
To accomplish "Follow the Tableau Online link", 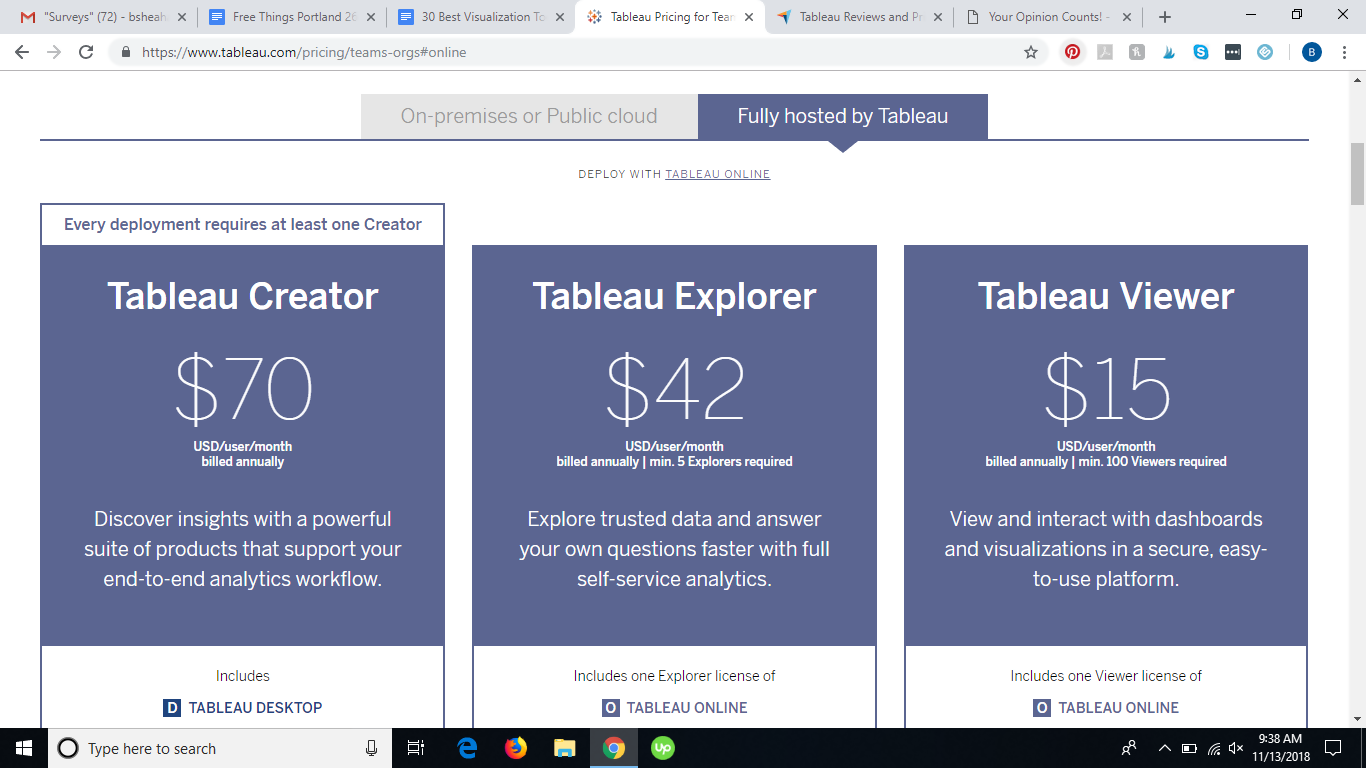I will pos(718,174).
